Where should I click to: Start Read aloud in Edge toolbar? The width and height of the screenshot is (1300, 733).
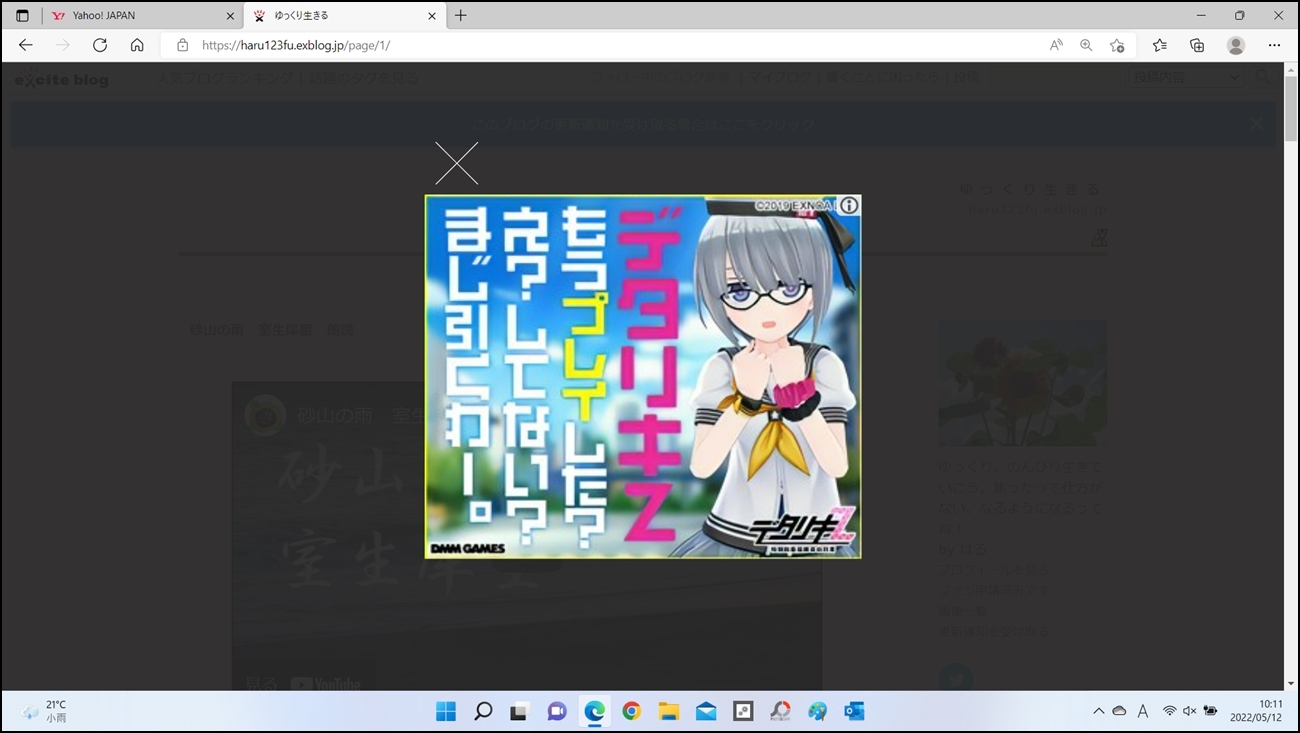pyautogui.click(x=1056, y=45)
